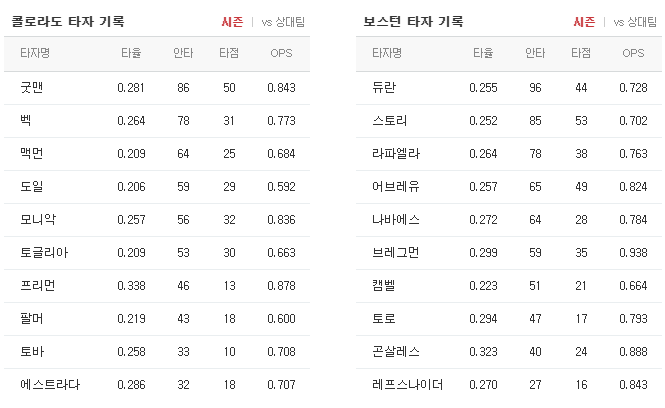Open player 프리먼 entry
This screenshot has width=665, height=408.
(x=157, y=286)
